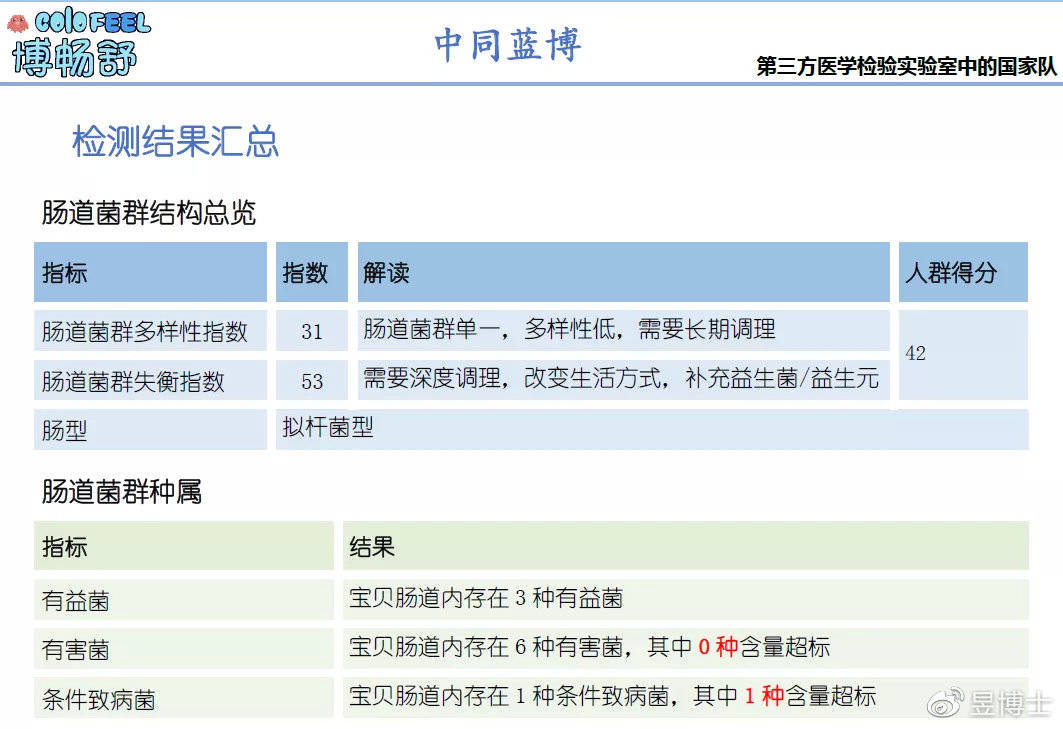This screenshot has width=1063, height=729.
Task: Select the 肠道菌群单一，多样性低 interpretation cell
Action: pos(624,330)
